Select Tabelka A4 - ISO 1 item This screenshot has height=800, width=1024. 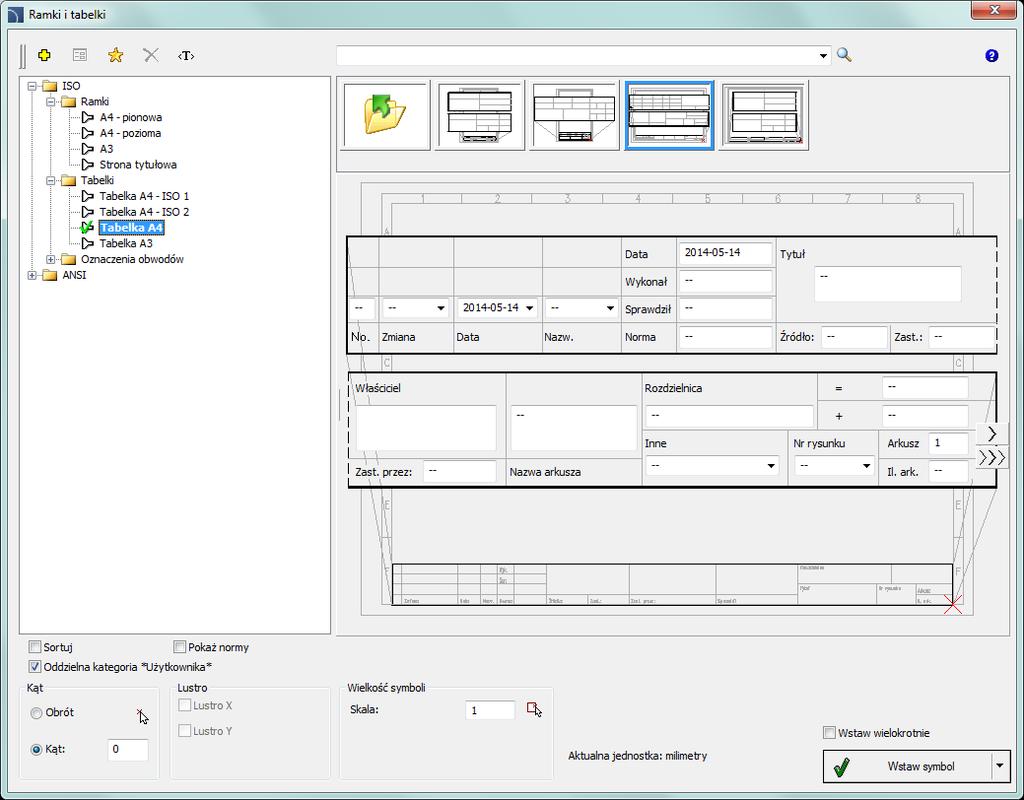[144, 196]
